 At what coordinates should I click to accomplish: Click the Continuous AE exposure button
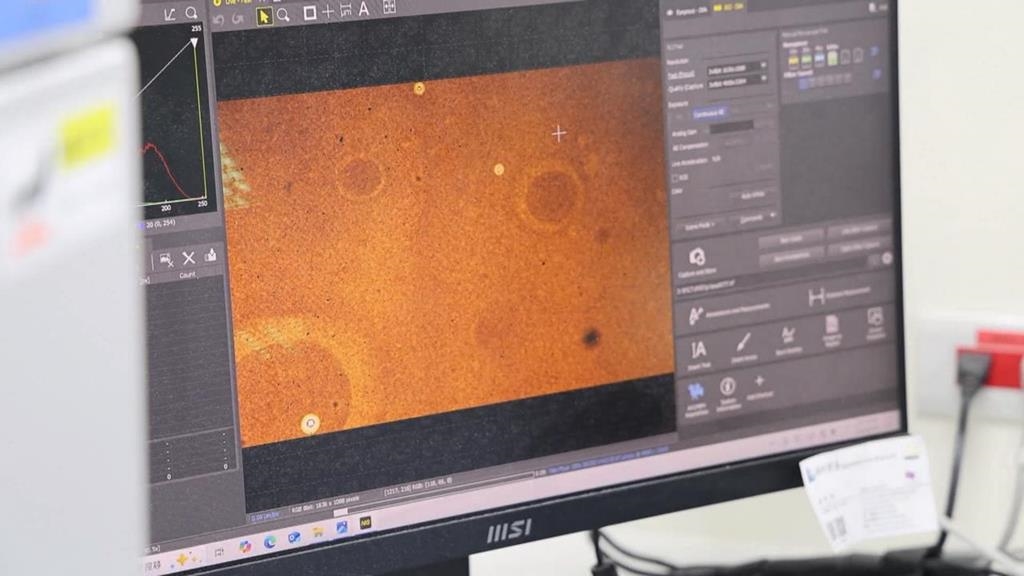coord(708,113)
